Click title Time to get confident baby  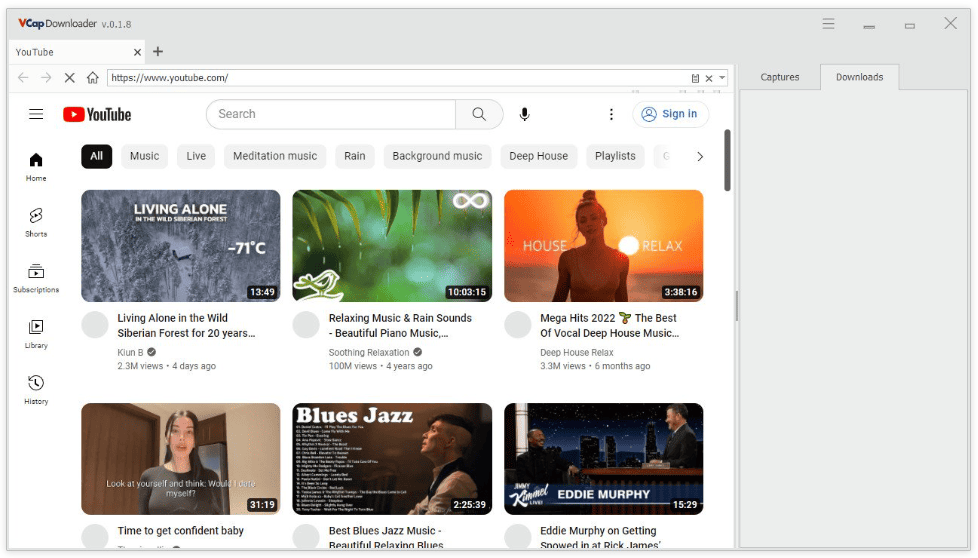[x=181, y=531]
